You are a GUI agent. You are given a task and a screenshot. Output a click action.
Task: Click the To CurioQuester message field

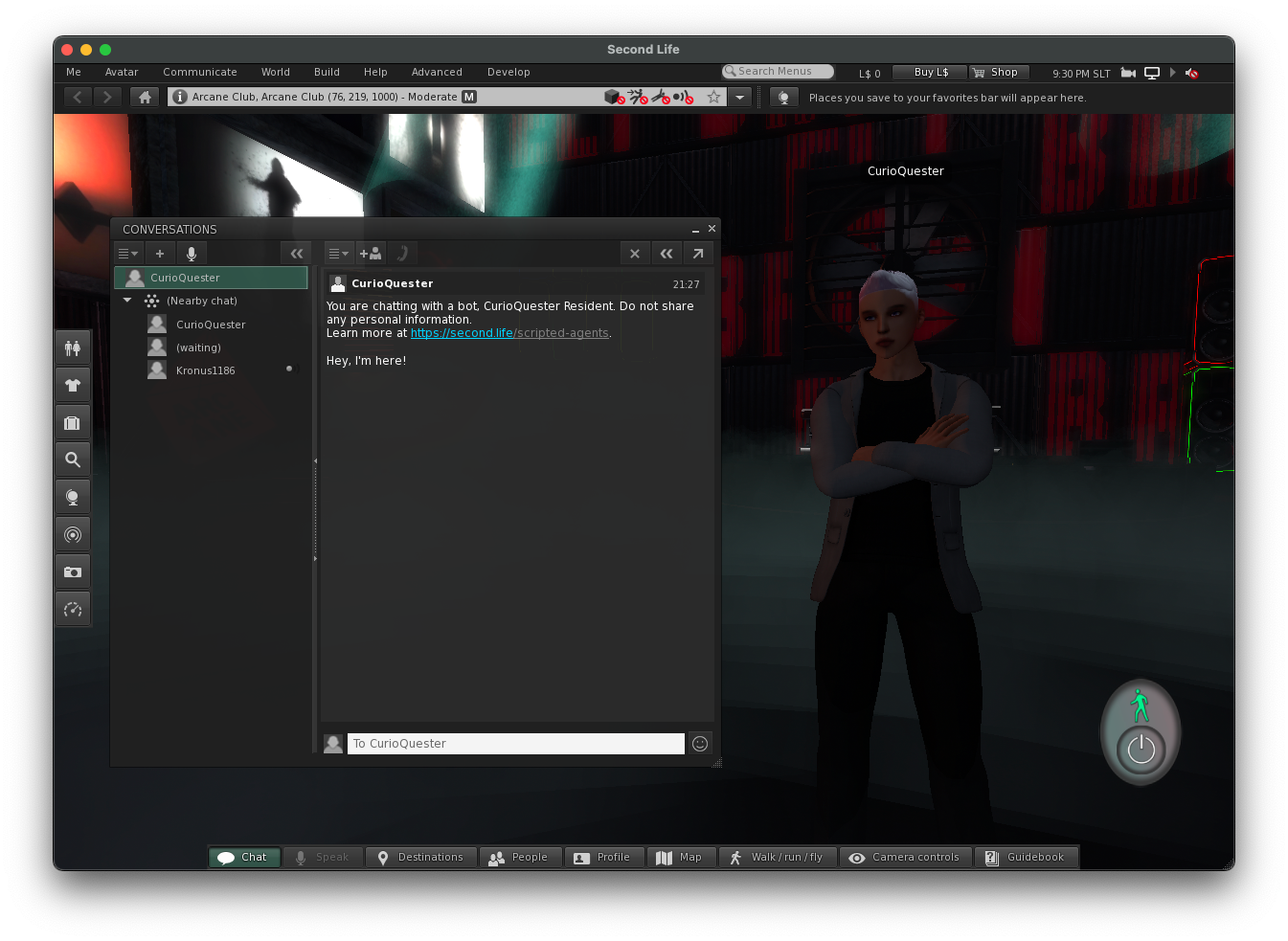[x=515, y=744]
